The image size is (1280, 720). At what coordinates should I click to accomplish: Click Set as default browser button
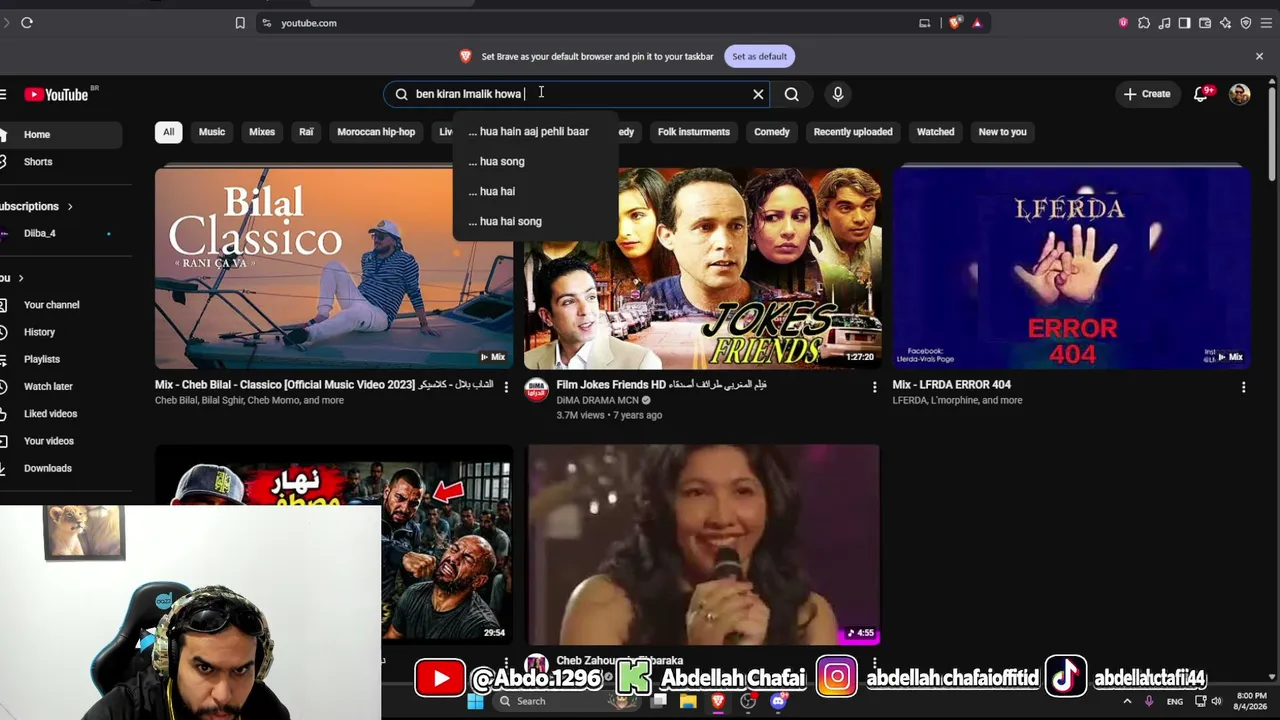coord(759,56)
